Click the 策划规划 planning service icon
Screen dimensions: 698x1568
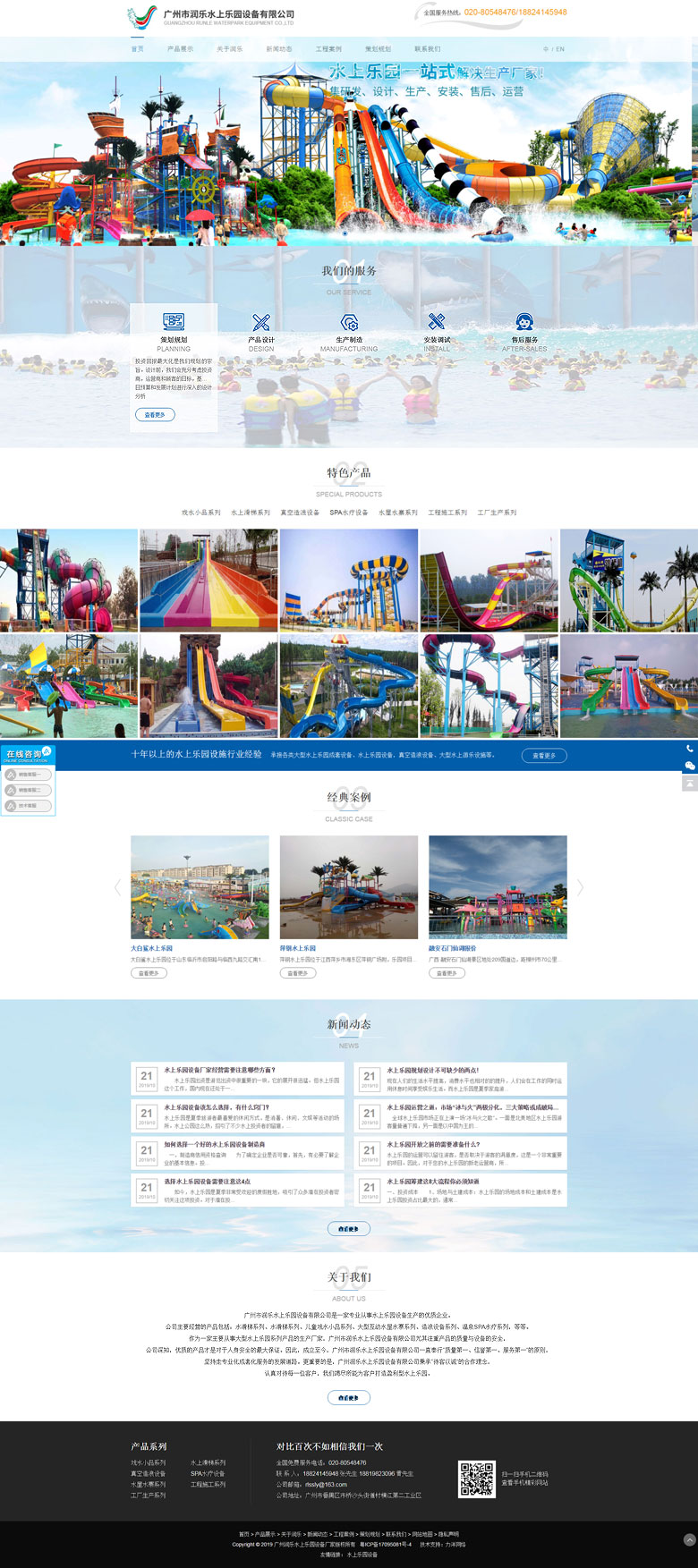tap(174, 321)
